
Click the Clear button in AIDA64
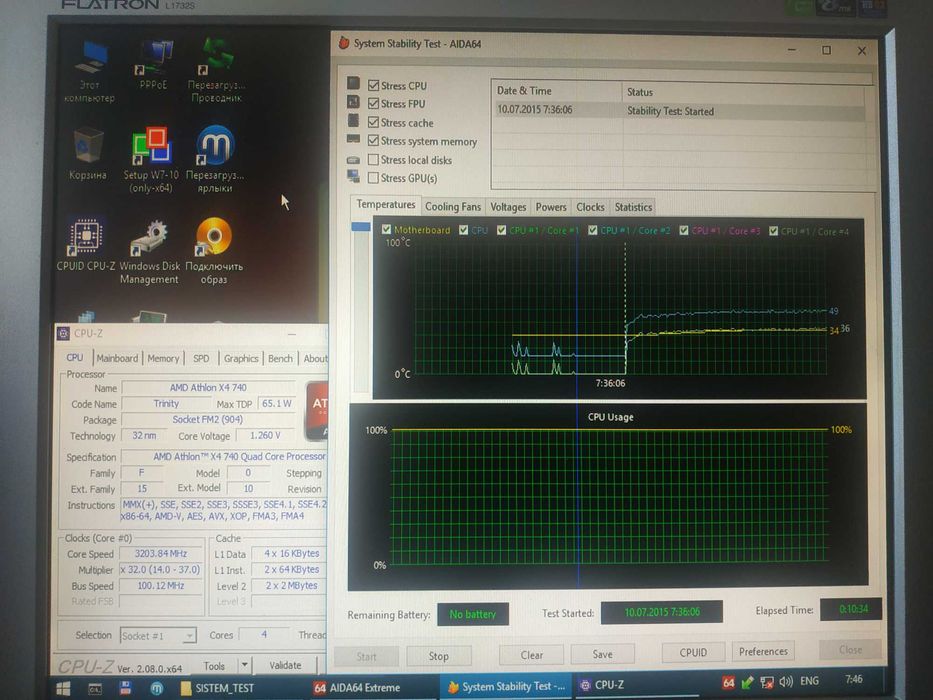[x=531, y=654]
